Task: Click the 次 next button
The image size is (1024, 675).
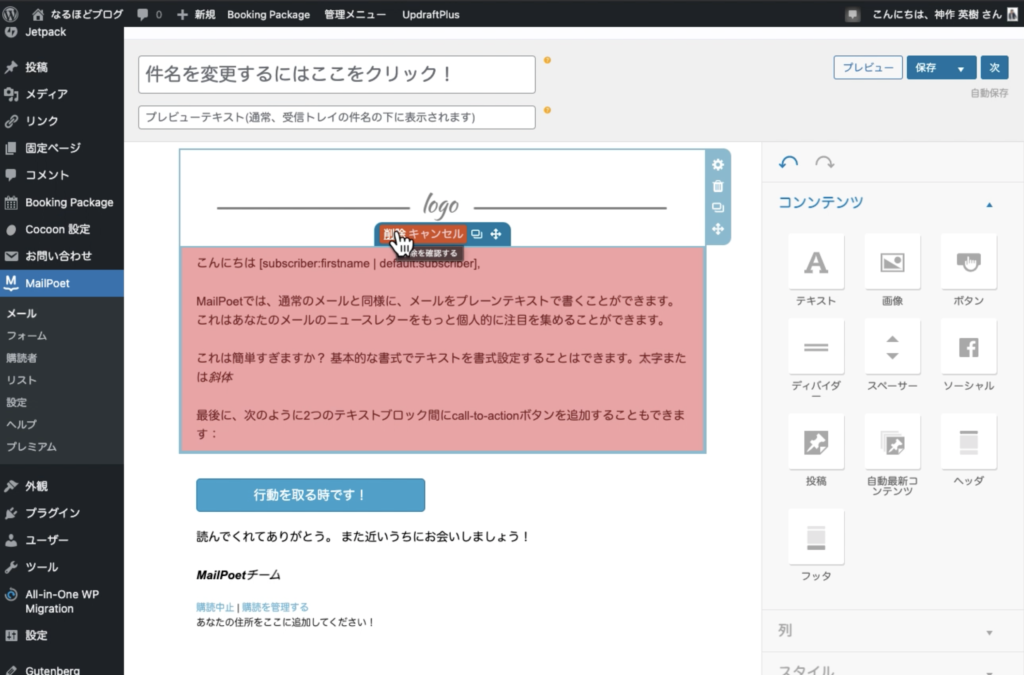Action: [995, 67]
